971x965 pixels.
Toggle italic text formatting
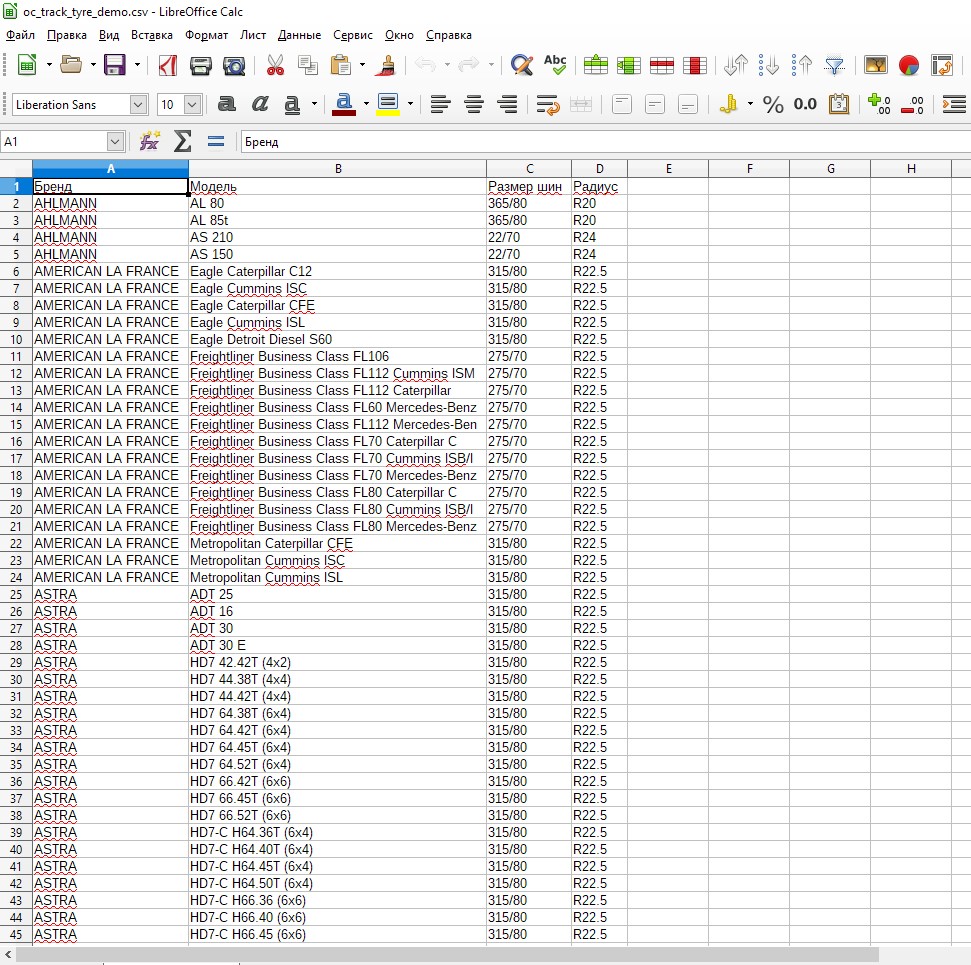tap(260, 104)
